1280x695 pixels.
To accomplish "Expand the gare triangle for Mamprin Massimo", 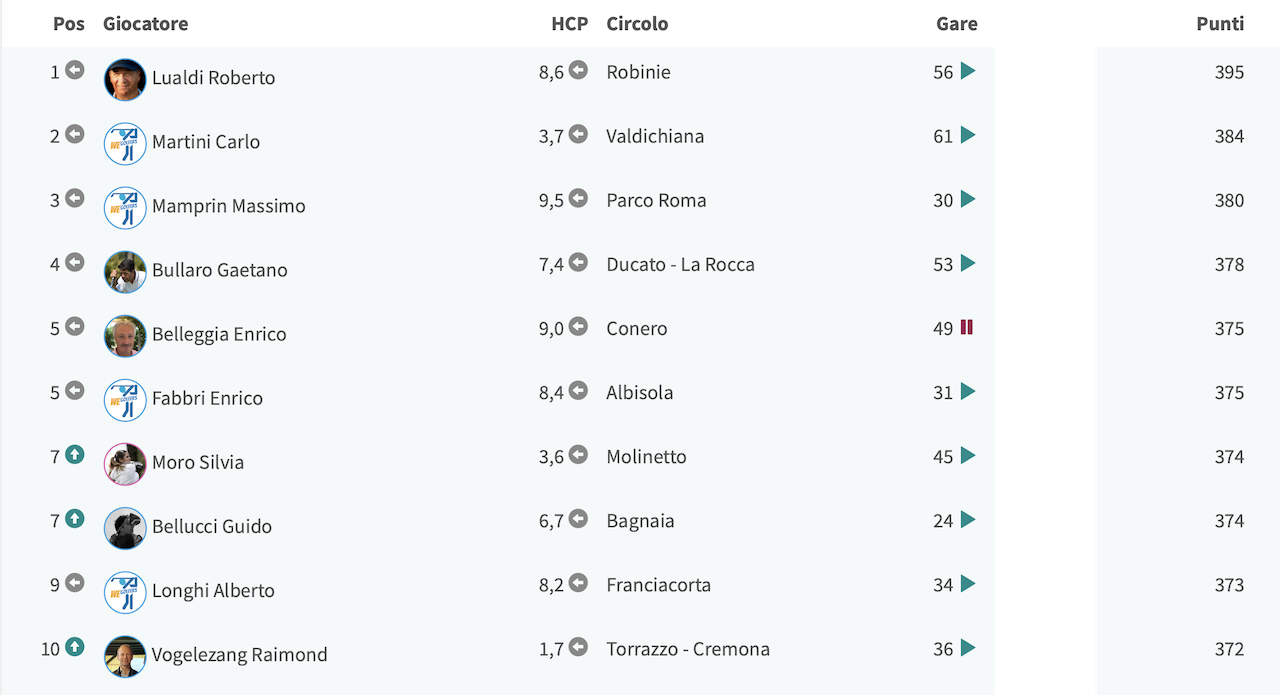I will [967, 199].
